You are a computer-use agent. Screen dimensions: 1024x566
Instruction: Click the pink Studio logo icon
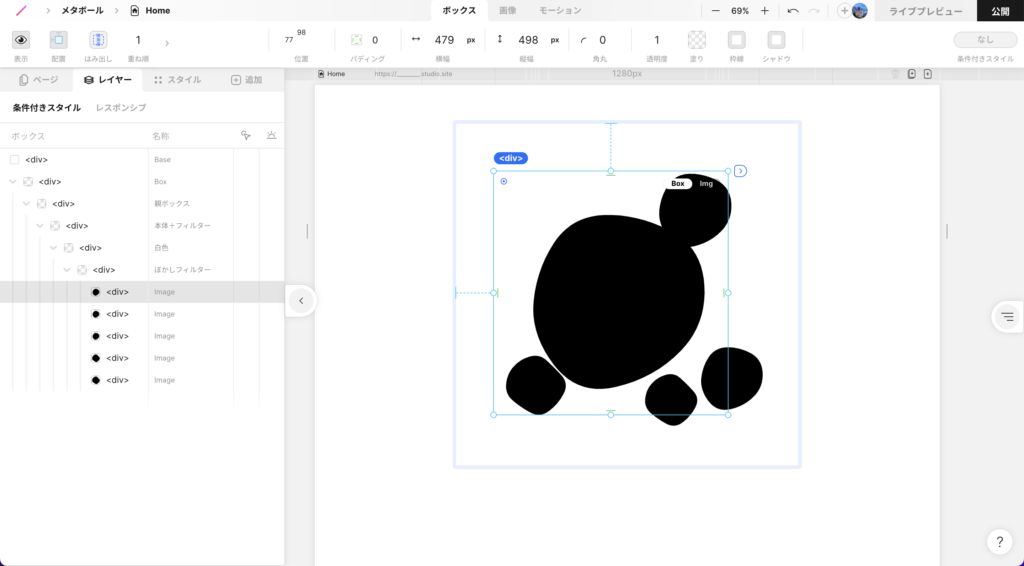[22, 10]
